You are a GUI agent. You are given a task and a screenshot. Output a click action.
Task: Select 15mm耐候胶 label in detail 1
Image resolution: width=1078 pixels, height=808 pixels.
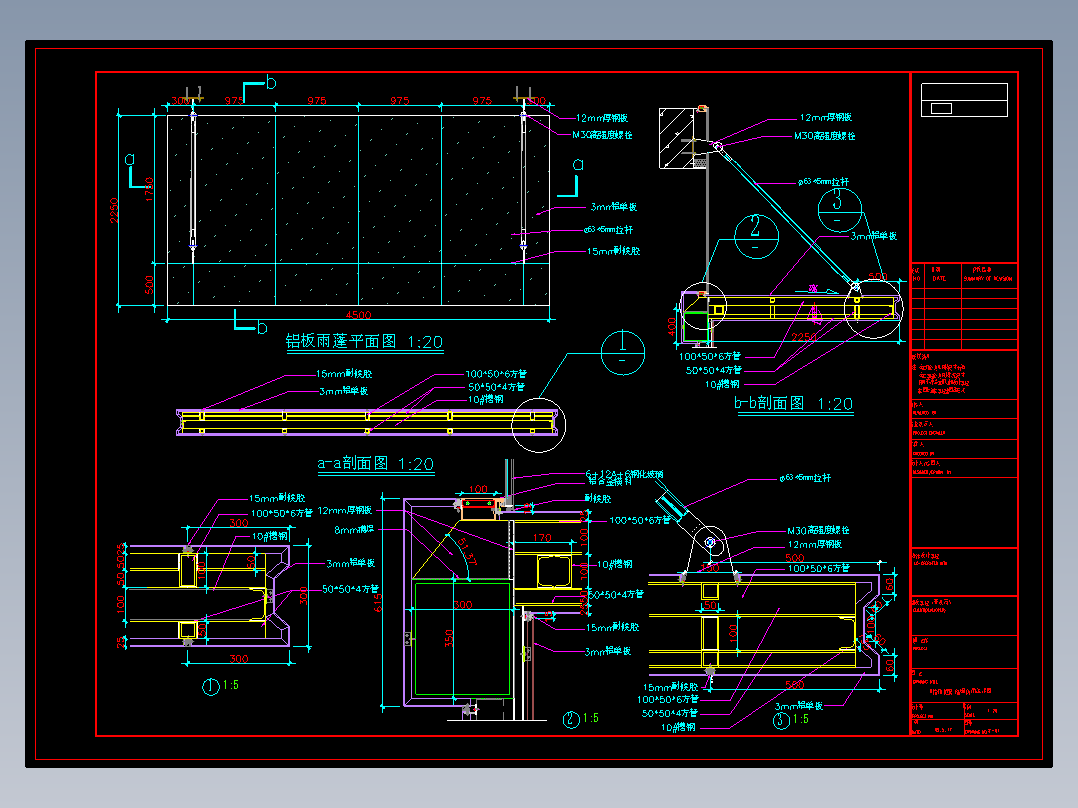pyautogui.click(x=276, y=498)
